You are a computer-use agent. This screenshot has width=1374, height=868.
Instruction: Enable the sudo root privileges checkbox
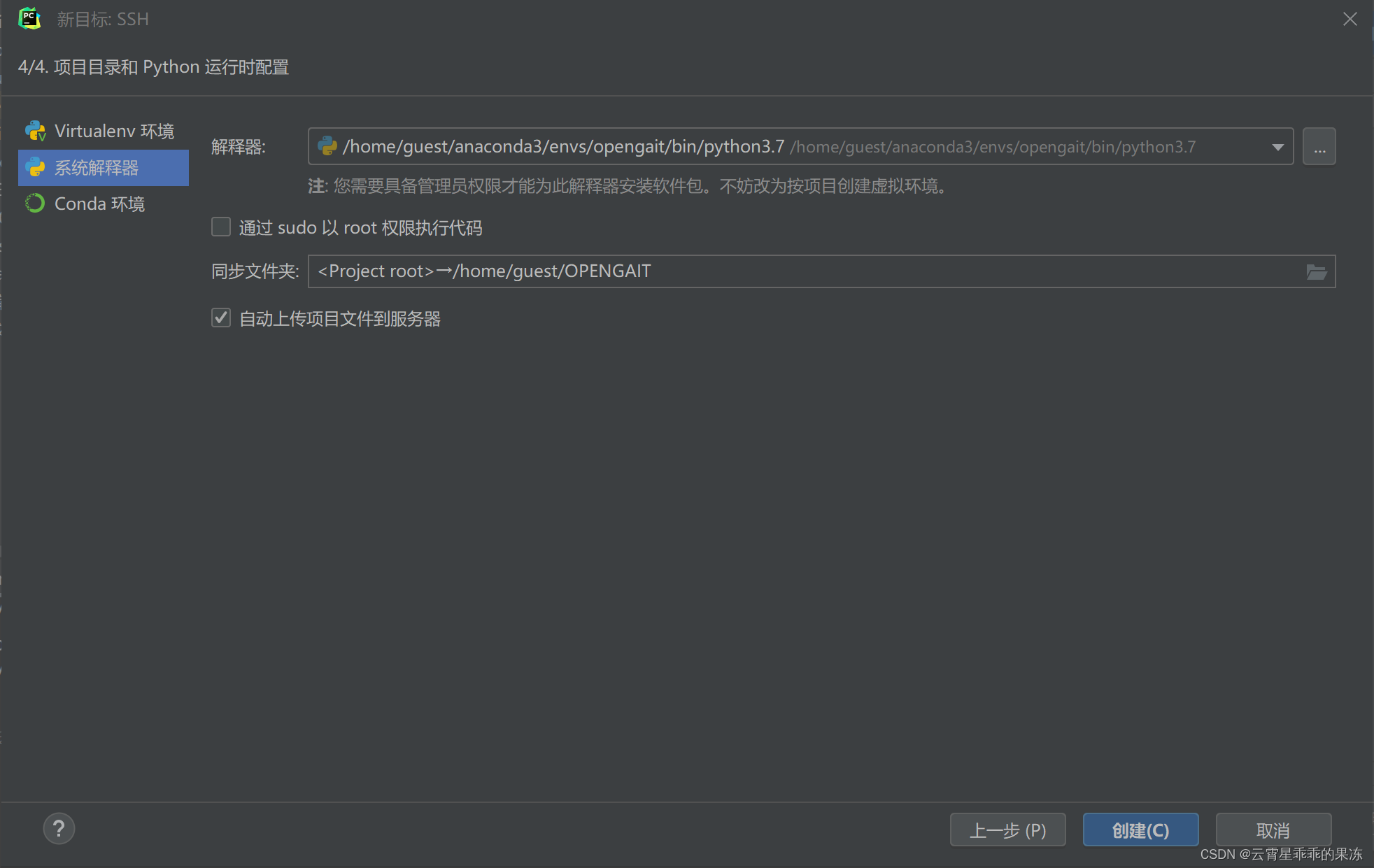click(x=221, y=227)
